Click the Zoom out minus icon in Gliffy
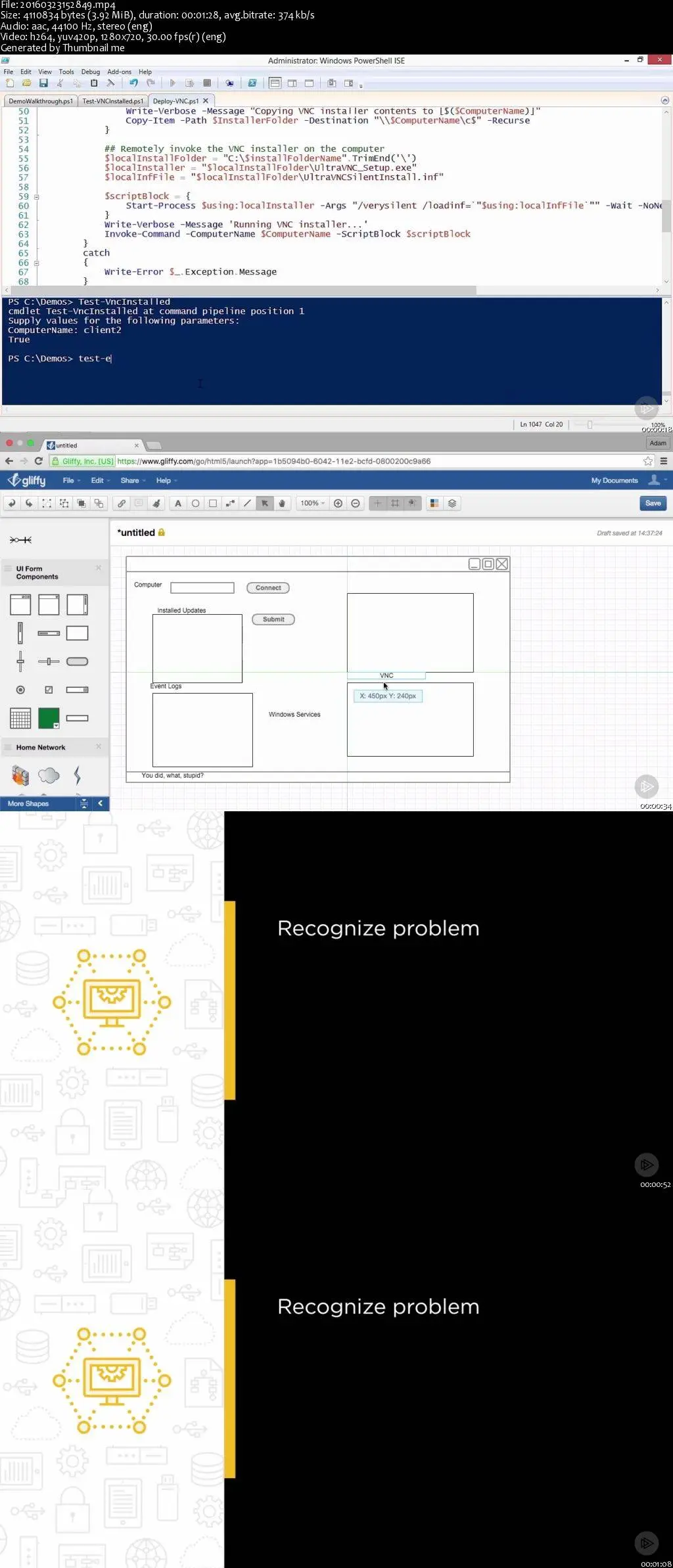The image size is (673, 1568). pyautogui.click(x=356, y=503)
